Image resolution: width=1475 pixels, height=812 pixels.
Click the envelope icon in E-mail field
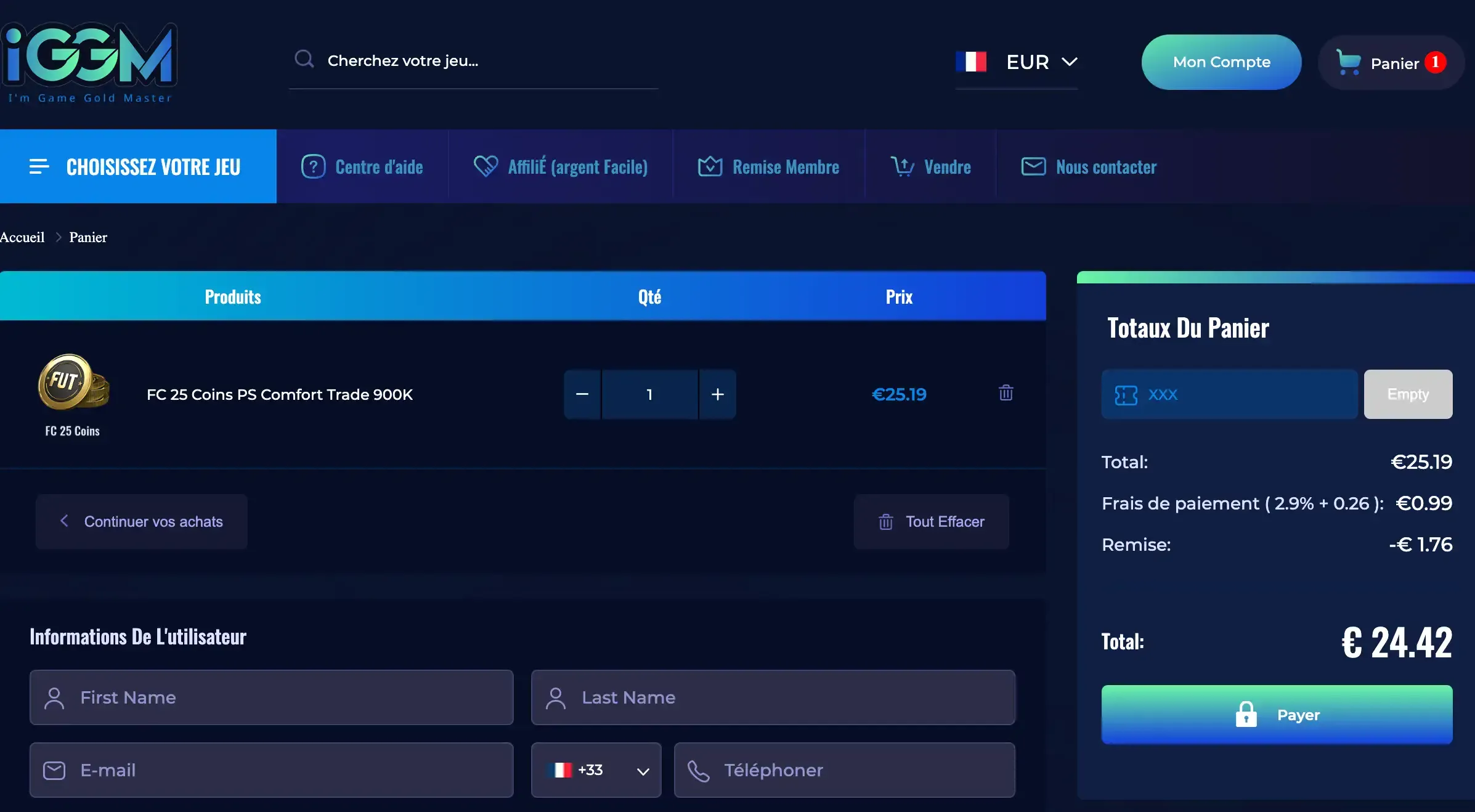point(54,770)
